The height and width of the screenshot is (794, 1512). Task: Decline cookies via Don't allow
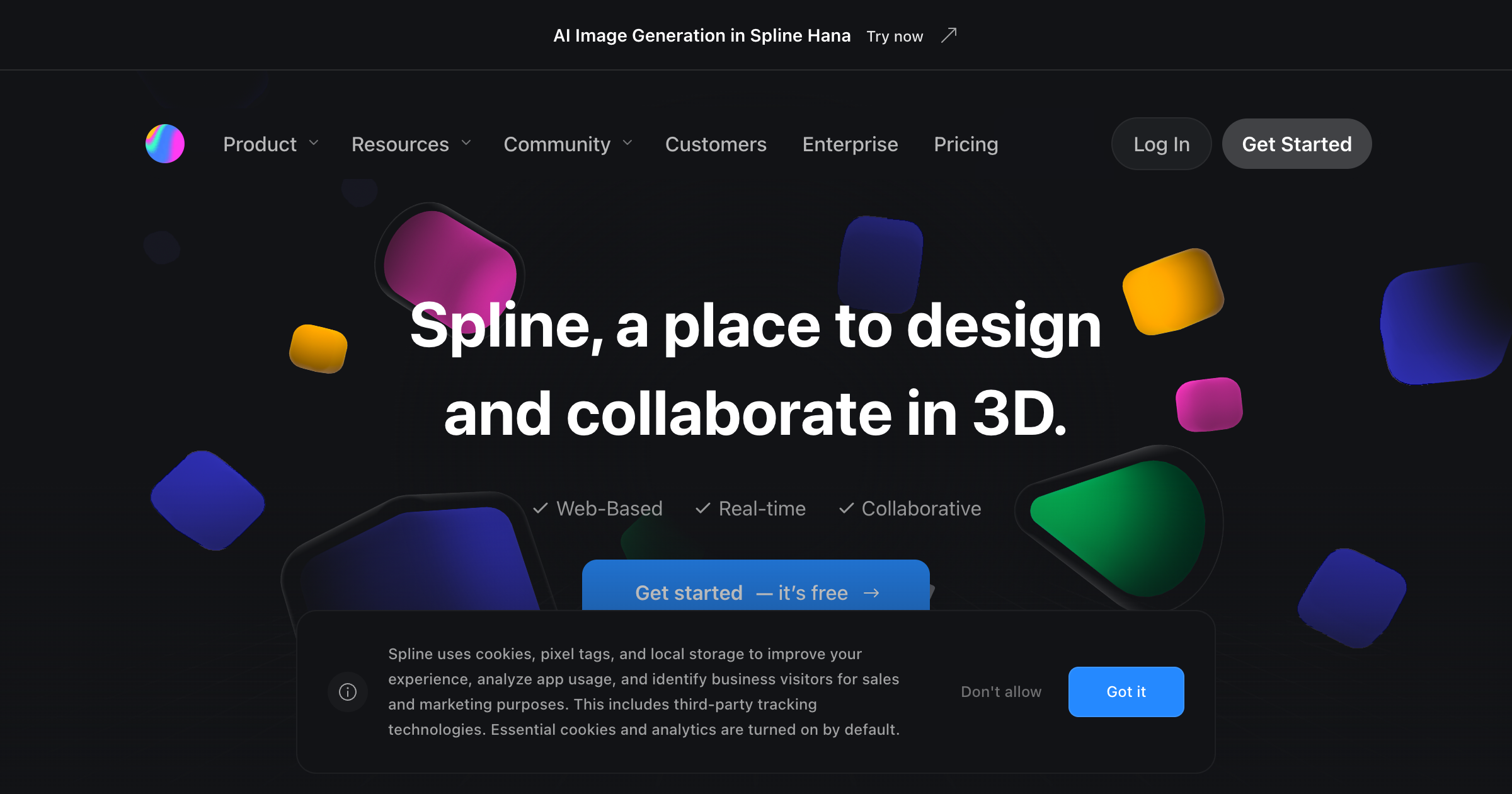point(1001,692)
